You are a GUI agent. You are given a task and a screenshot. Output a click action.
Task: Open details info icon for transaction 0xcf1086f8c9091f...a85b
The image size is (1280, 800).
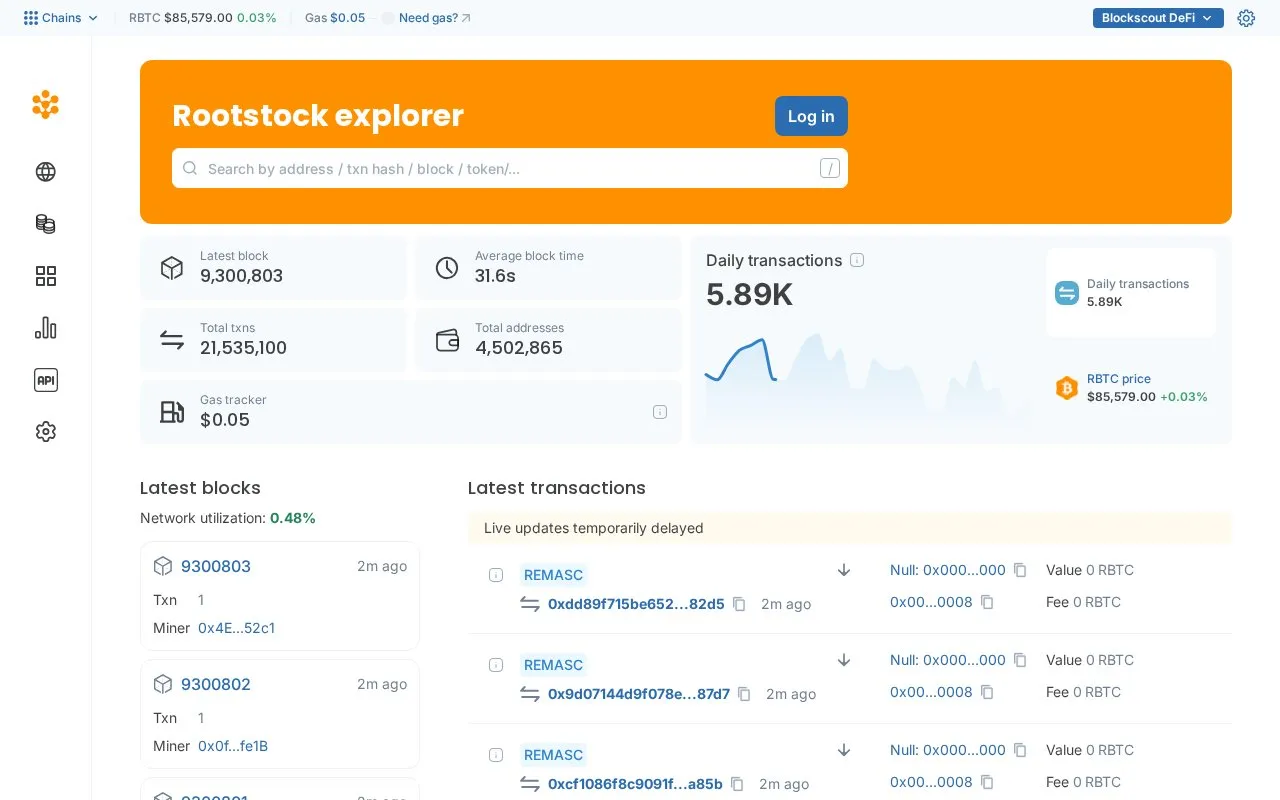coord(496,755)
